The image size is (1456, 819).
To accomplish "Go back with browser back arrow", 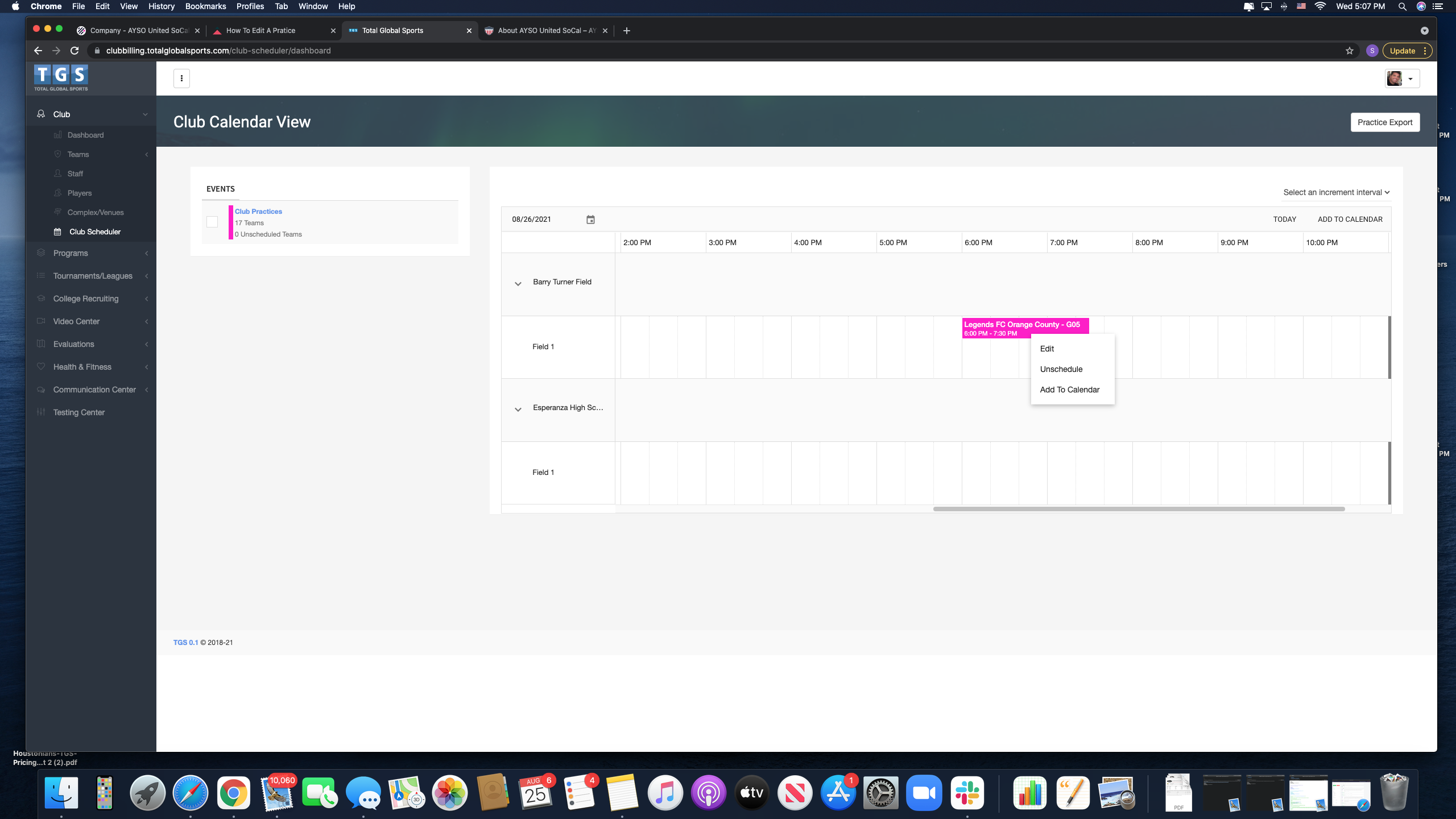I will click(38, 51).
